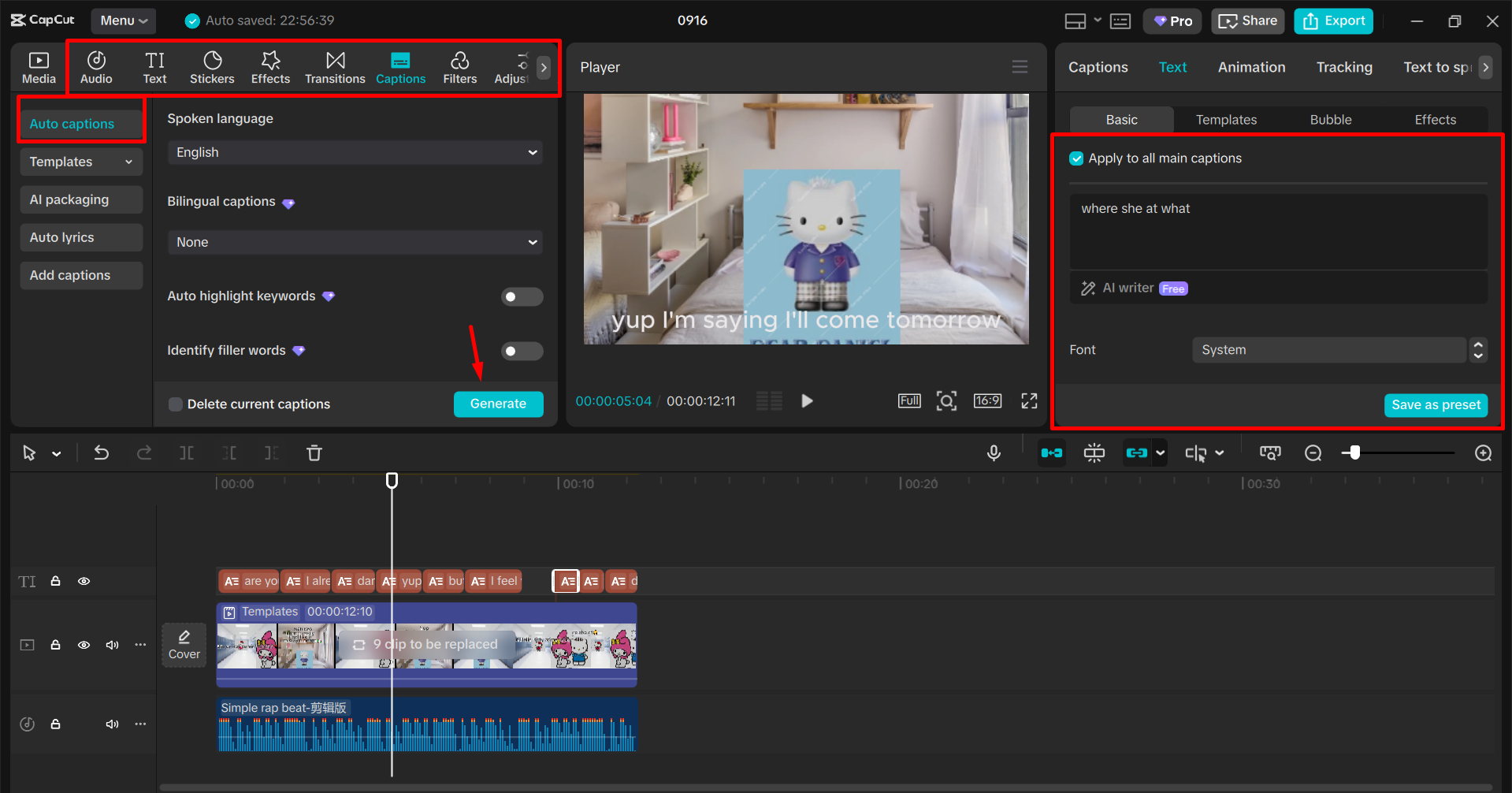This screenshot has width=1512, height=793.
Task: Select the Bubble sub-tab
Action: tap(1331, 120)
